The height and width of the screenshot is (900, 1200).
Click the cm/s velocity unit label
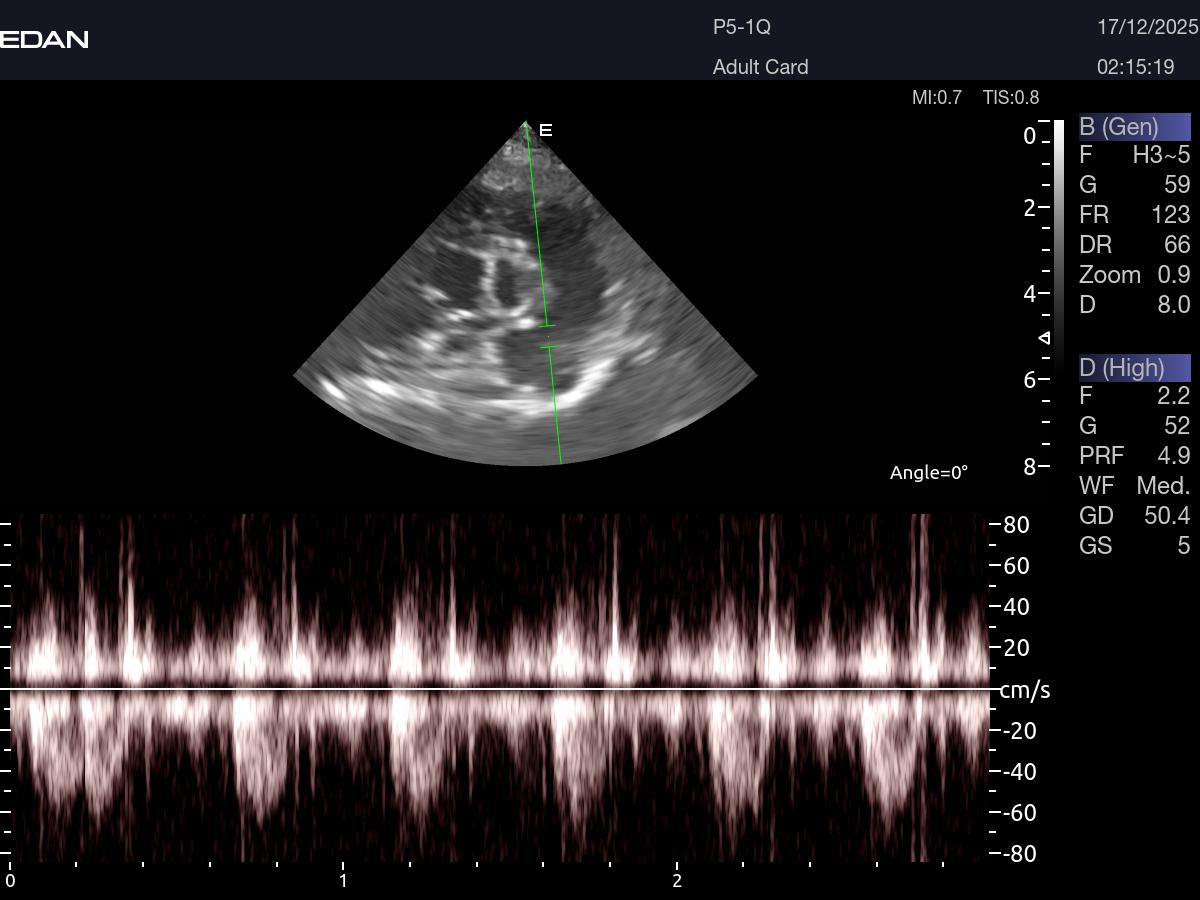point(1025,691)
